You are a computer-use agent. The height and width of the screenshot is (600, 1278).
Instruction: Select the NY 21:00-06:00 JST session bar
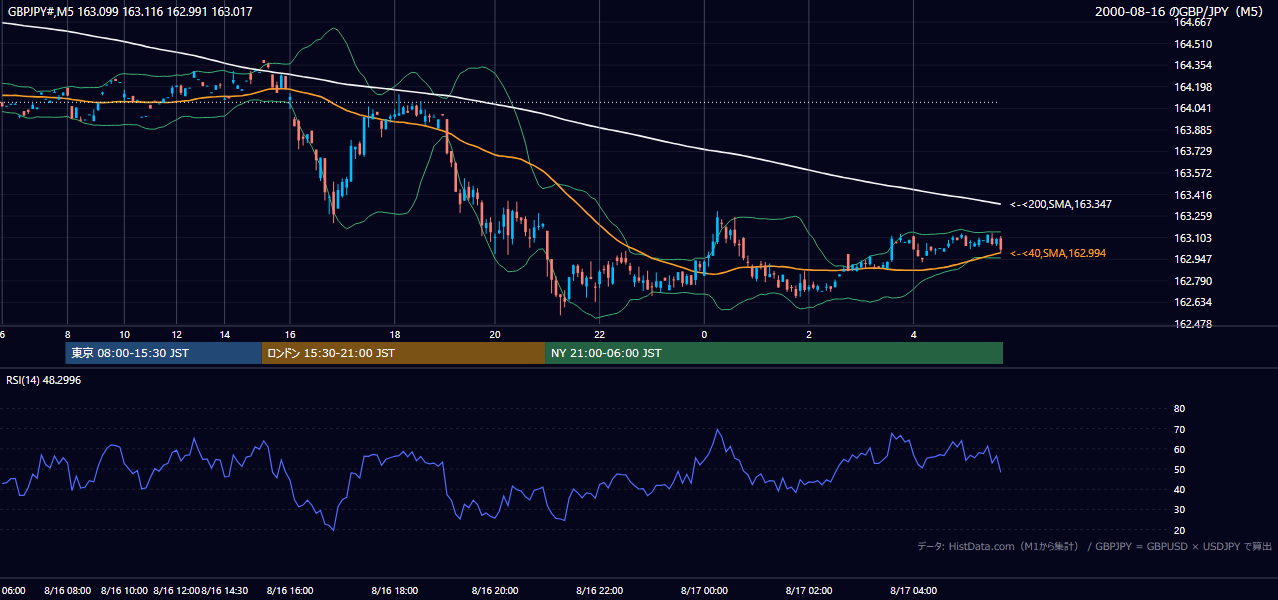[774, 353]
